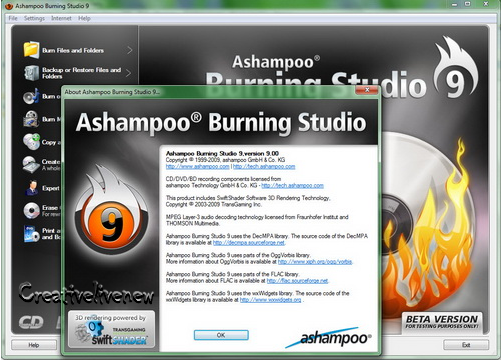Follow the www.ashampoo.com link
Screen dimensions: 501x360
(x=197, y=166)
